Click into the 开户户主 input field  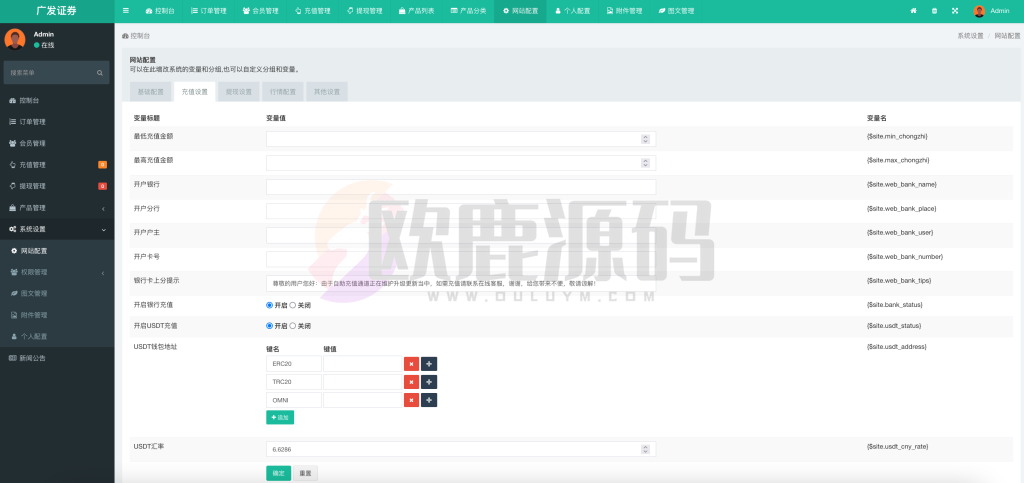pos(461,235)
